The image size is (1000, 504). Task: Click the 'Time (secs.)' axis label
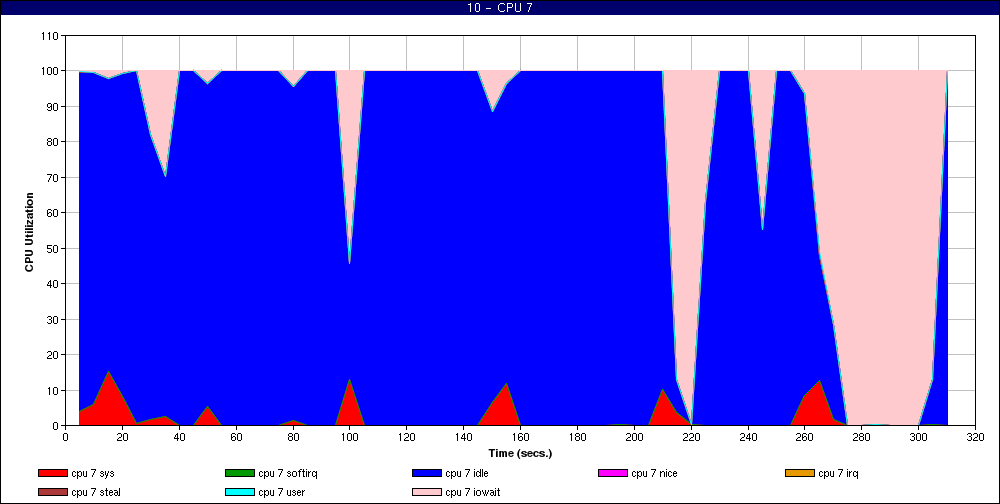520,454
